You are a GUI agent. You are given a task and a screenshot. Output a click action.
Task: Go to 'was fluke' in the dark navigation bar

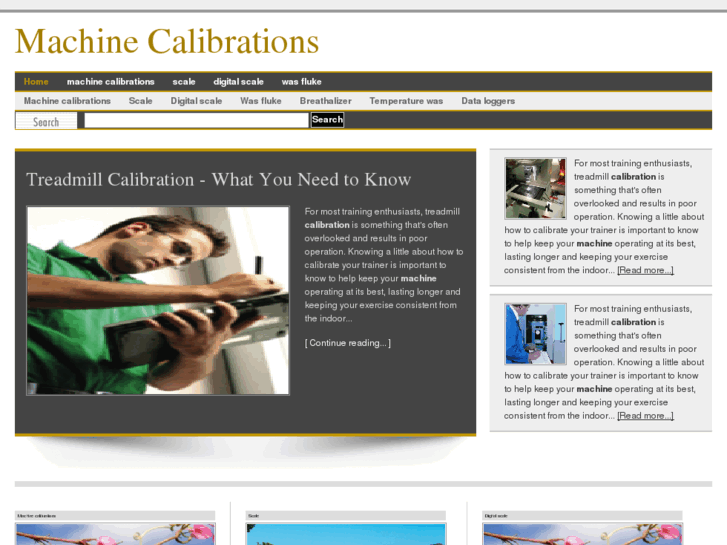tap(301, 82)
